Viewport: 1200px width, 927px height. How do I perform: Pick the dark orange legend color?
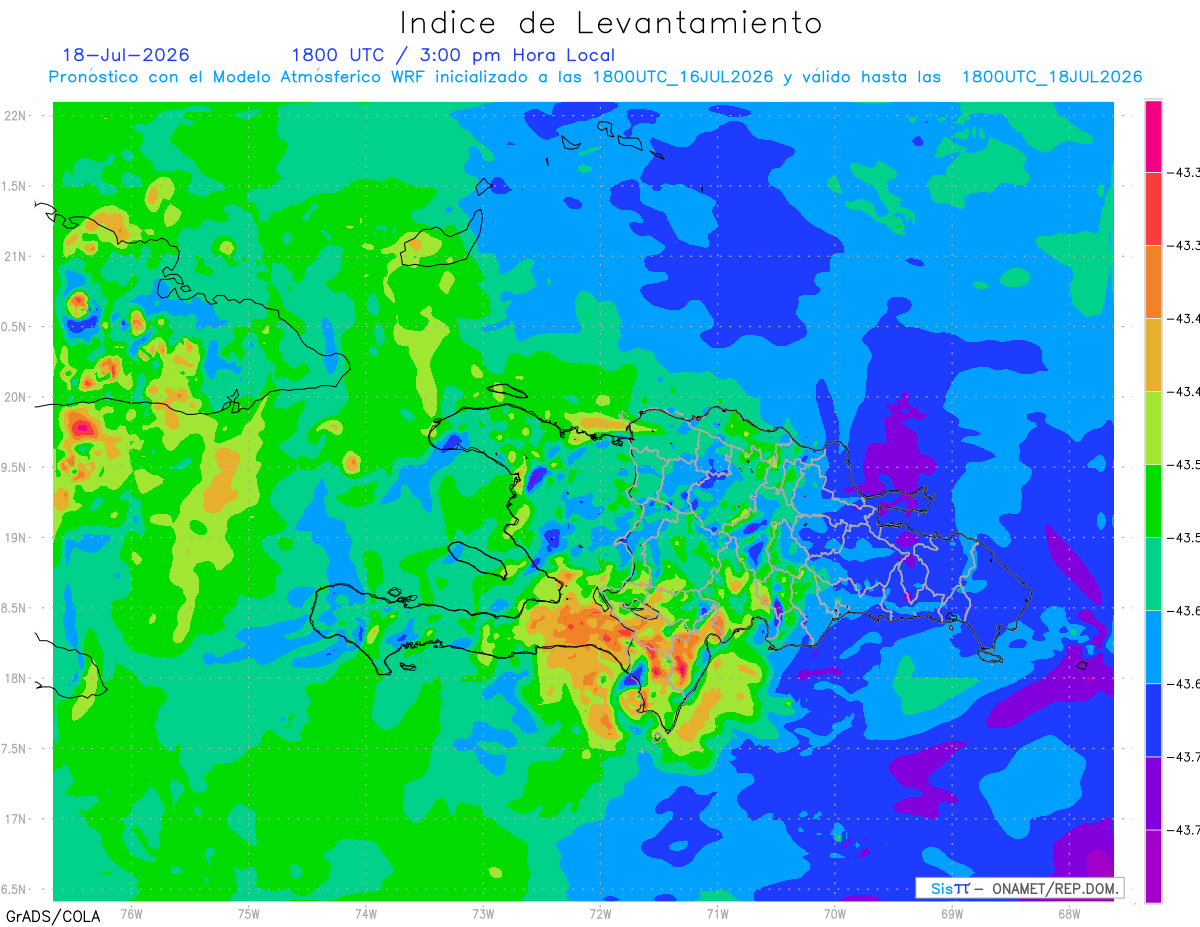[x=1153, y=281]
